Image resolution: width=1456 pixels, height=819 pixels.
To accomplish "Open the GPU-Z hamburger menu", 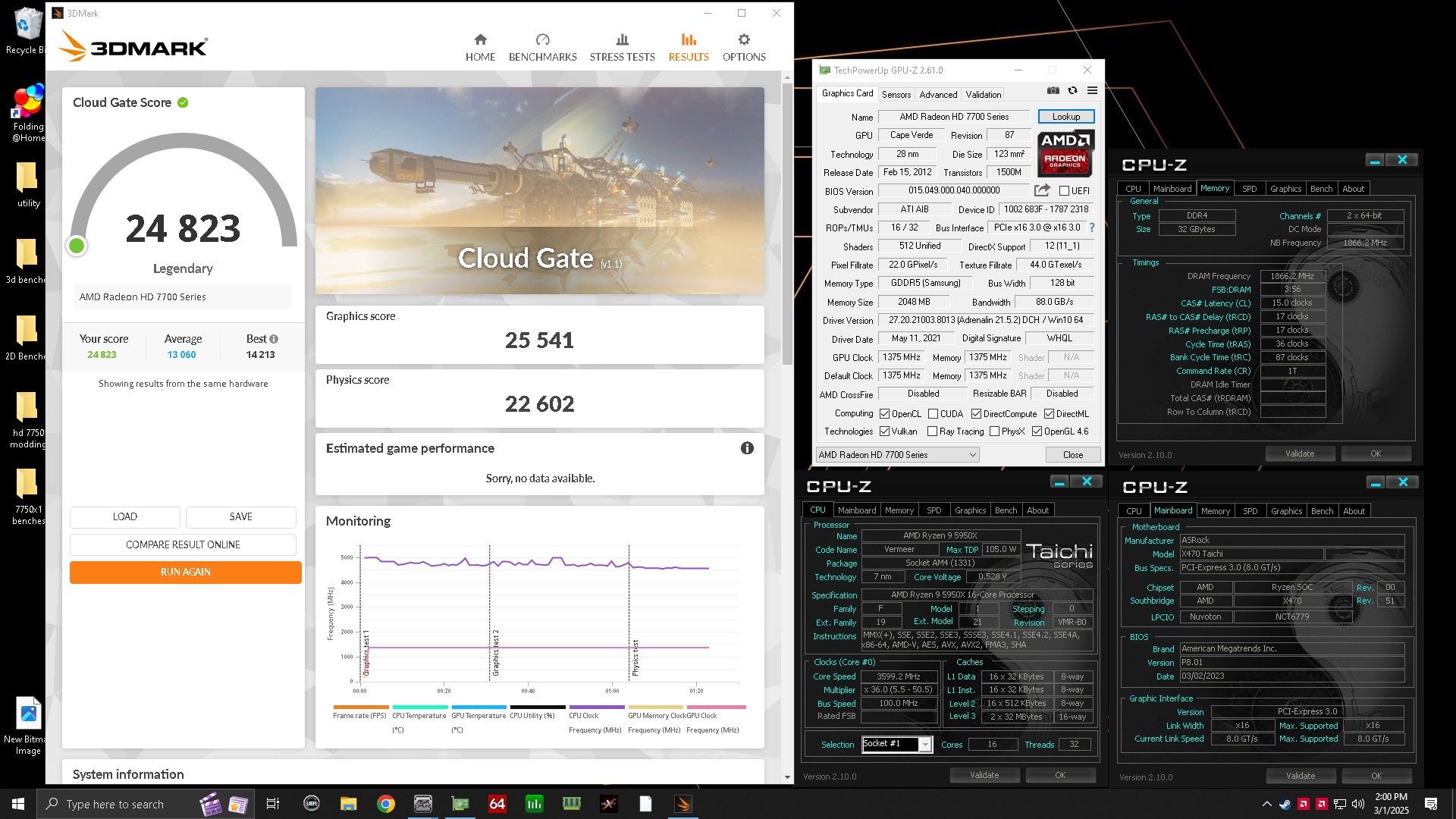I will click(x=1092, y=90).
